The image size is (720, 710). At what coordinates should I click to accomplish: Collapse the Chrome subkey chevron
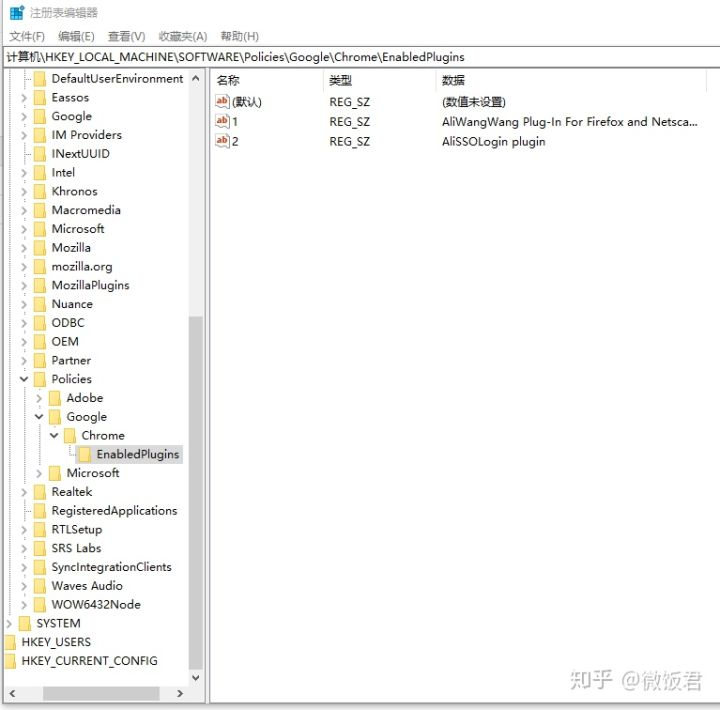point(54,435)
